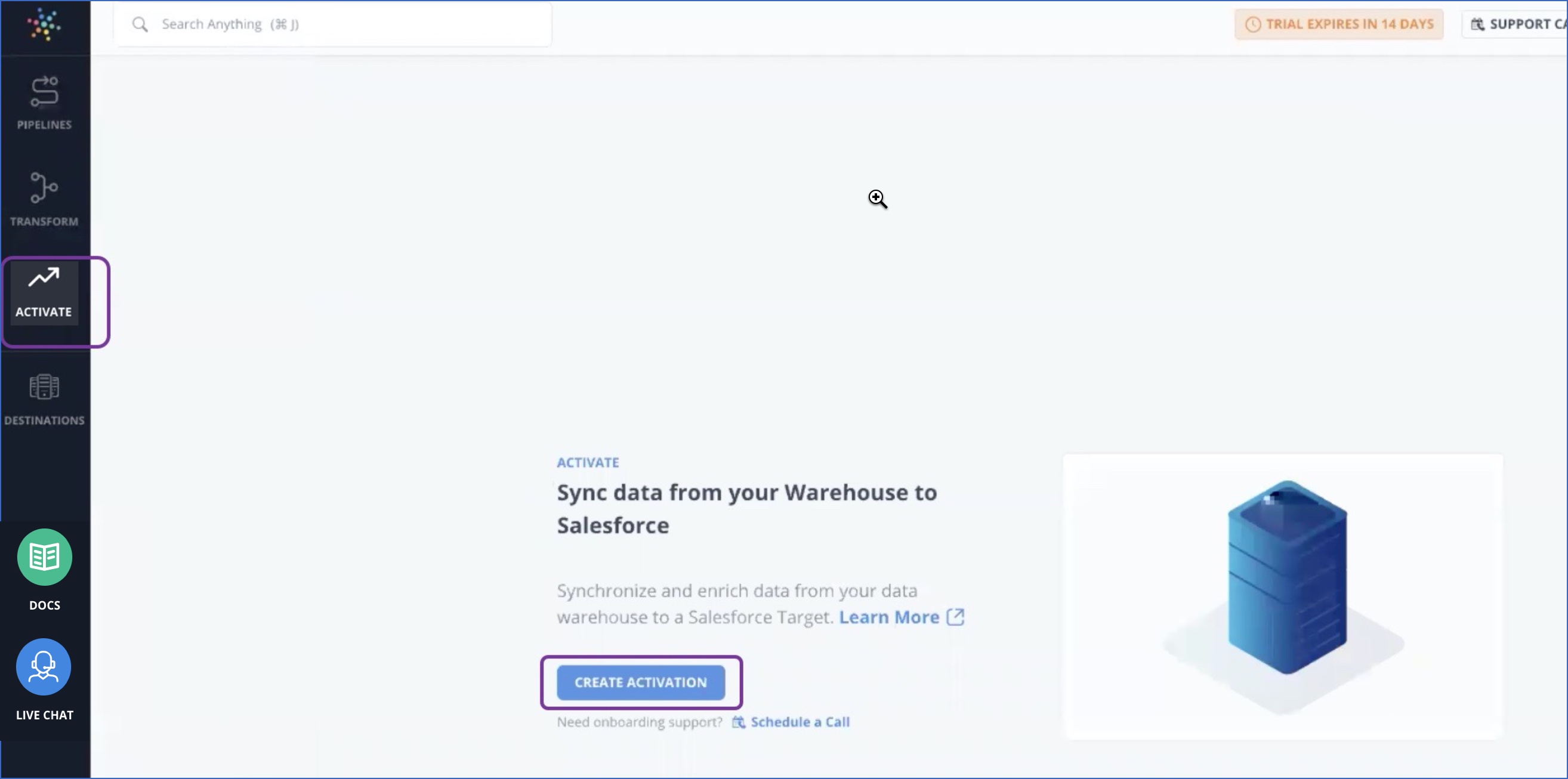Open the Transform section

pyautogui.click(x=44, y=199)
